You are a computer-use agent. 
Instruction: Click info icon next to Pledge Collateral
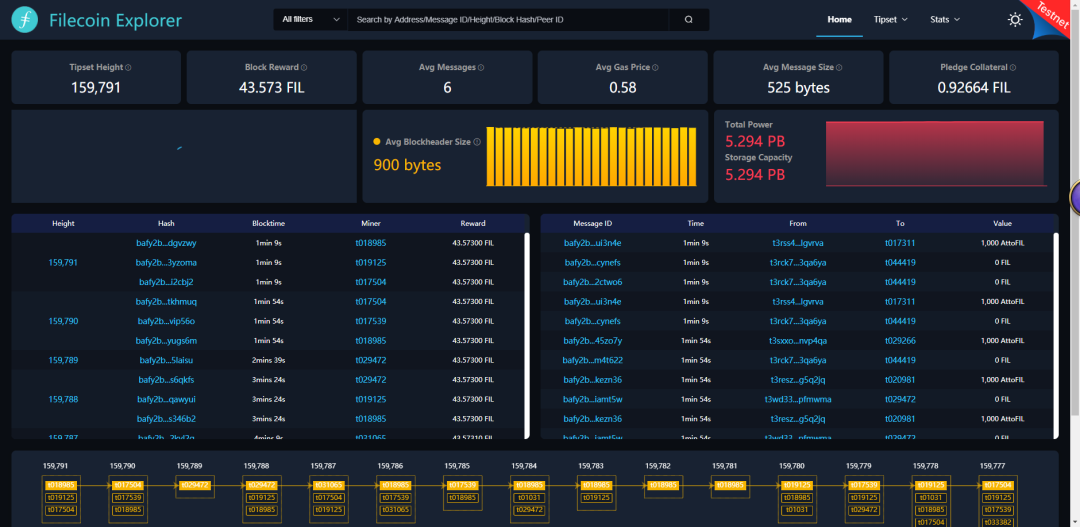pyautogui.click(x=1013, y=68)
